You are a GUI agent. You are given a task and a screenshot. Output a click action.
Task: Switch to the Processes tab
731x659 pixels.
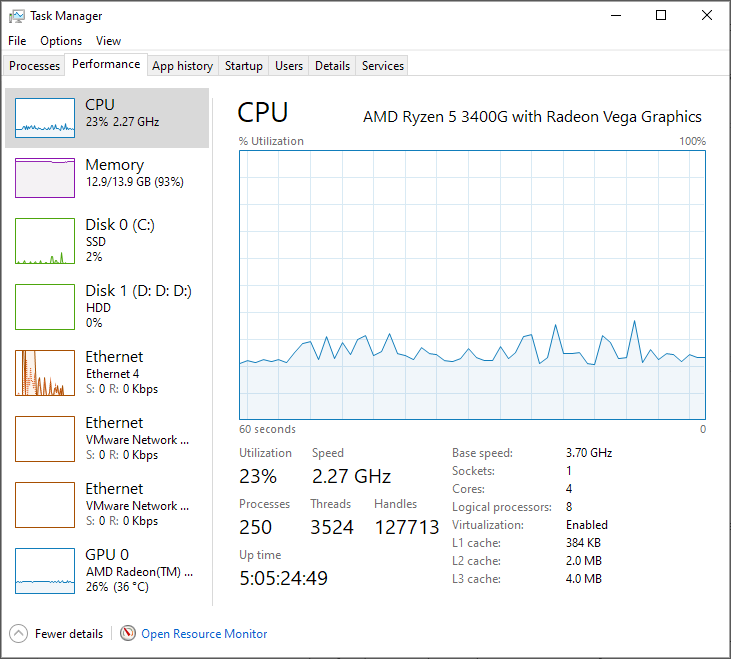click(x=35, y=66)
